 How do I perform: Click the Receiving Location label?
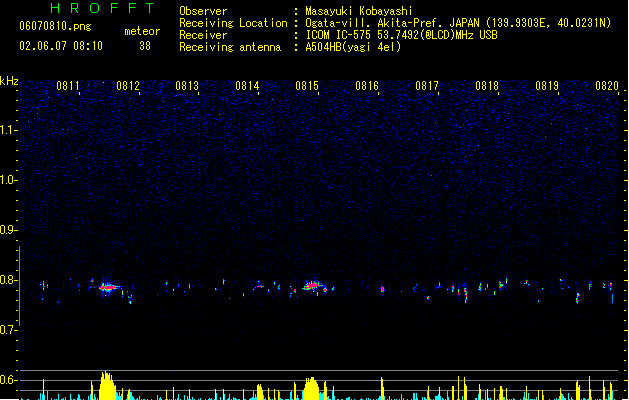(x=233, y=23)
